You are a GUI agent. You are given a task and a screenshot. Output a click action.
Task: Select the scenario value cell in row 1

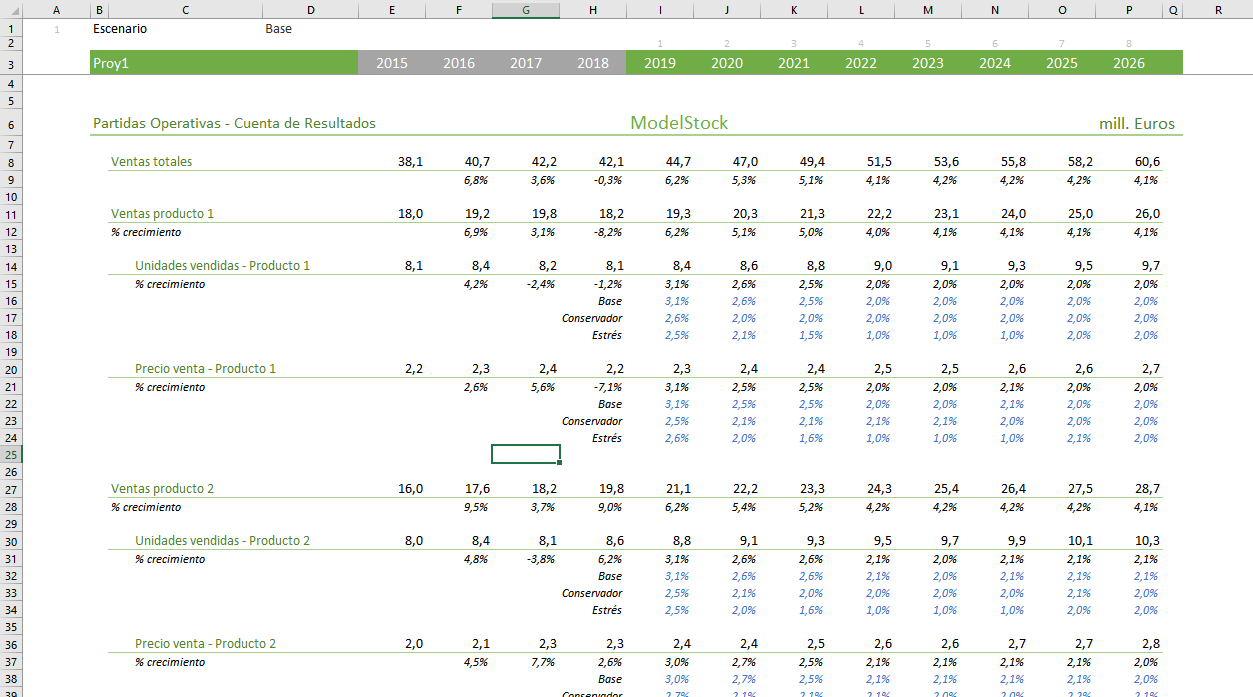click(x=279, y=29)
